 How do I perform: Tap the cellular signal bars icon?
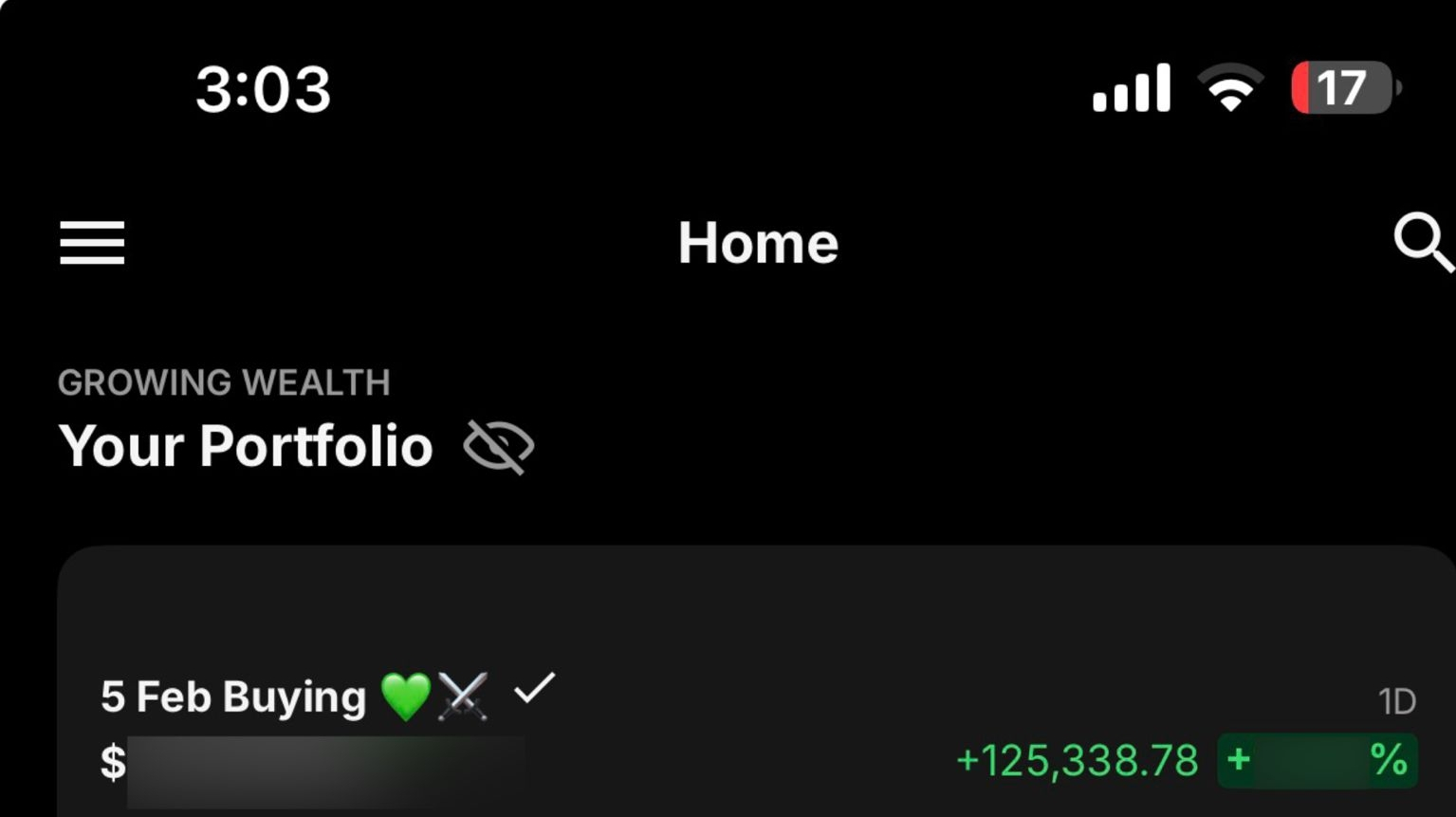[x=1132, y=88]
